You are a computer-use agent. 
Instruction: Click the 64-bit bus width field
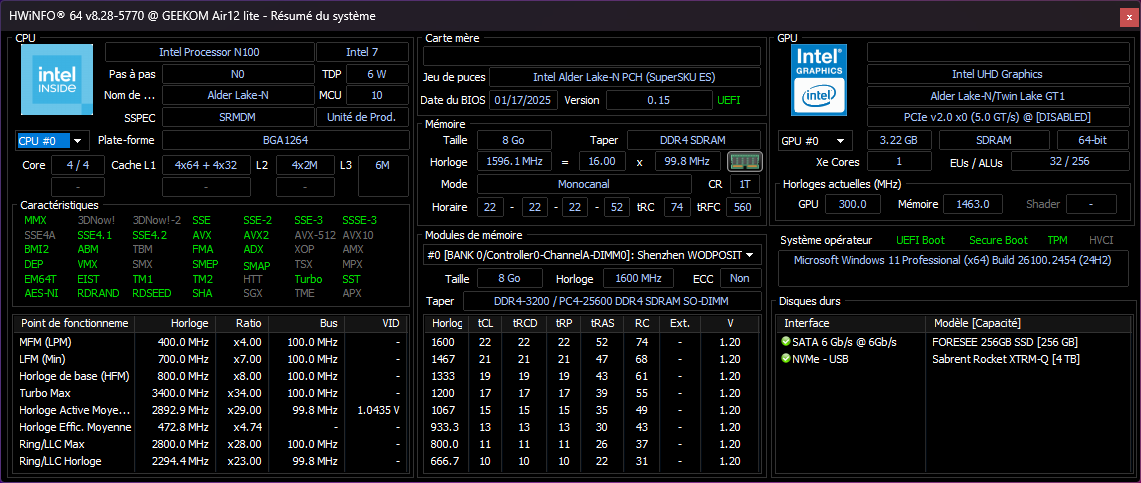[x=1092, y=140]
